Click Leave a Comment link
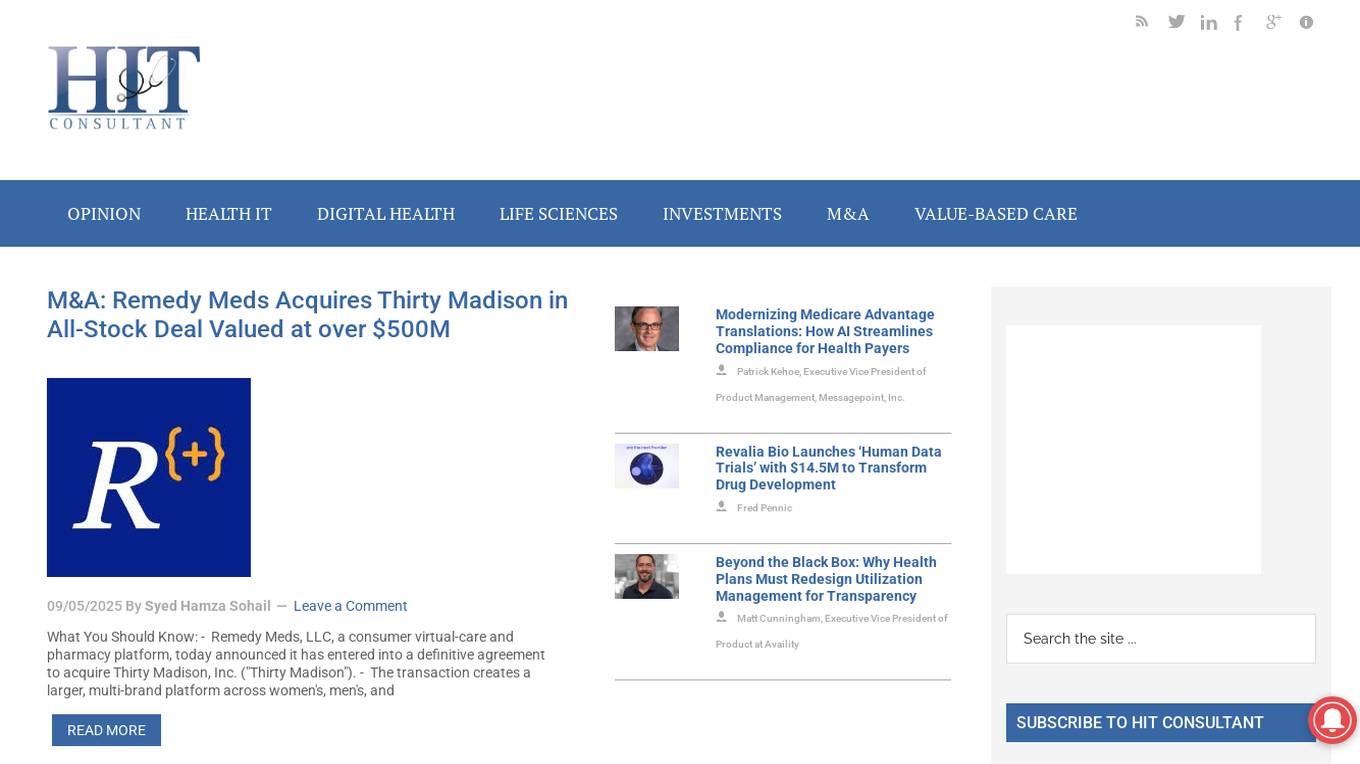Viewport: 1360px width, 764px height. coord(350,606)
